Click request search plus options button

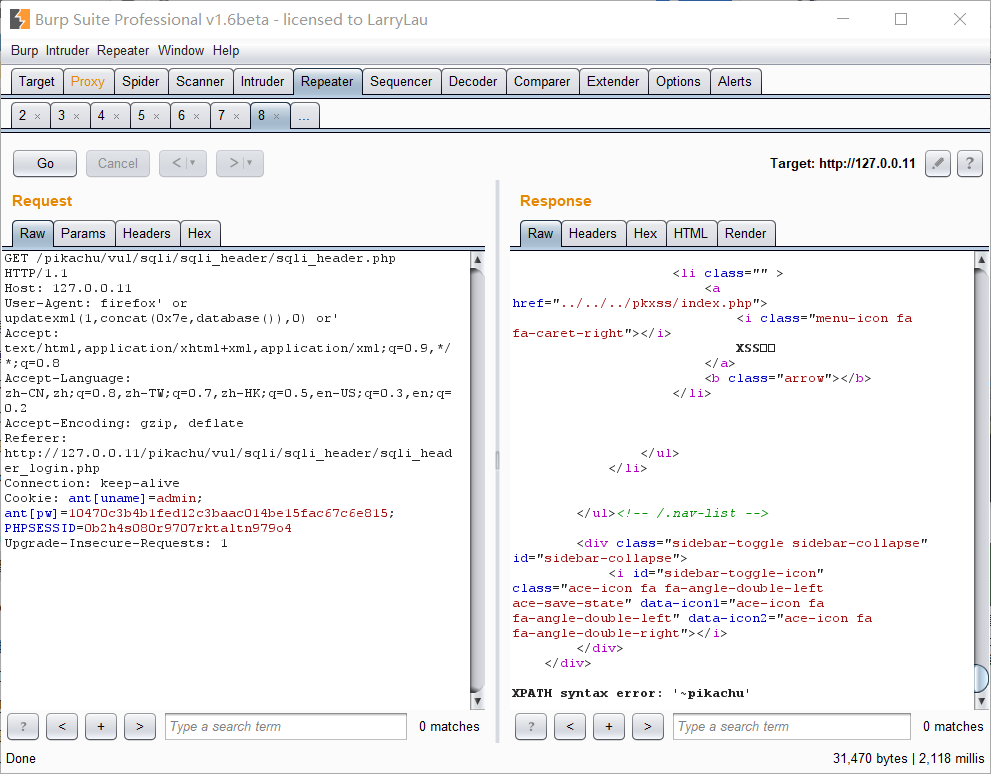pos(101,727)
